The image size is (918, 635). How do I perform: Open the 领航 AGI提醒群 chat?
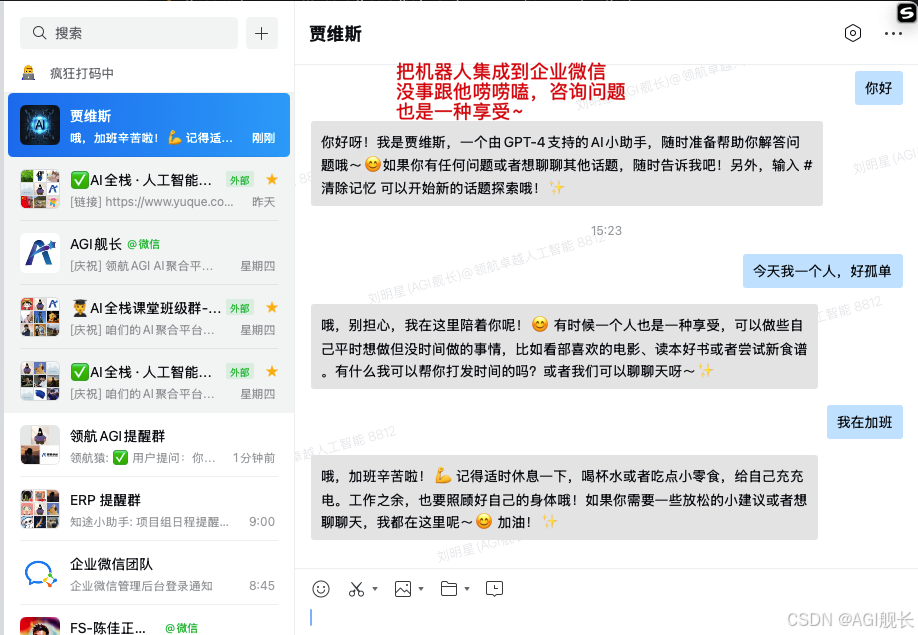[x=149, y=445]
